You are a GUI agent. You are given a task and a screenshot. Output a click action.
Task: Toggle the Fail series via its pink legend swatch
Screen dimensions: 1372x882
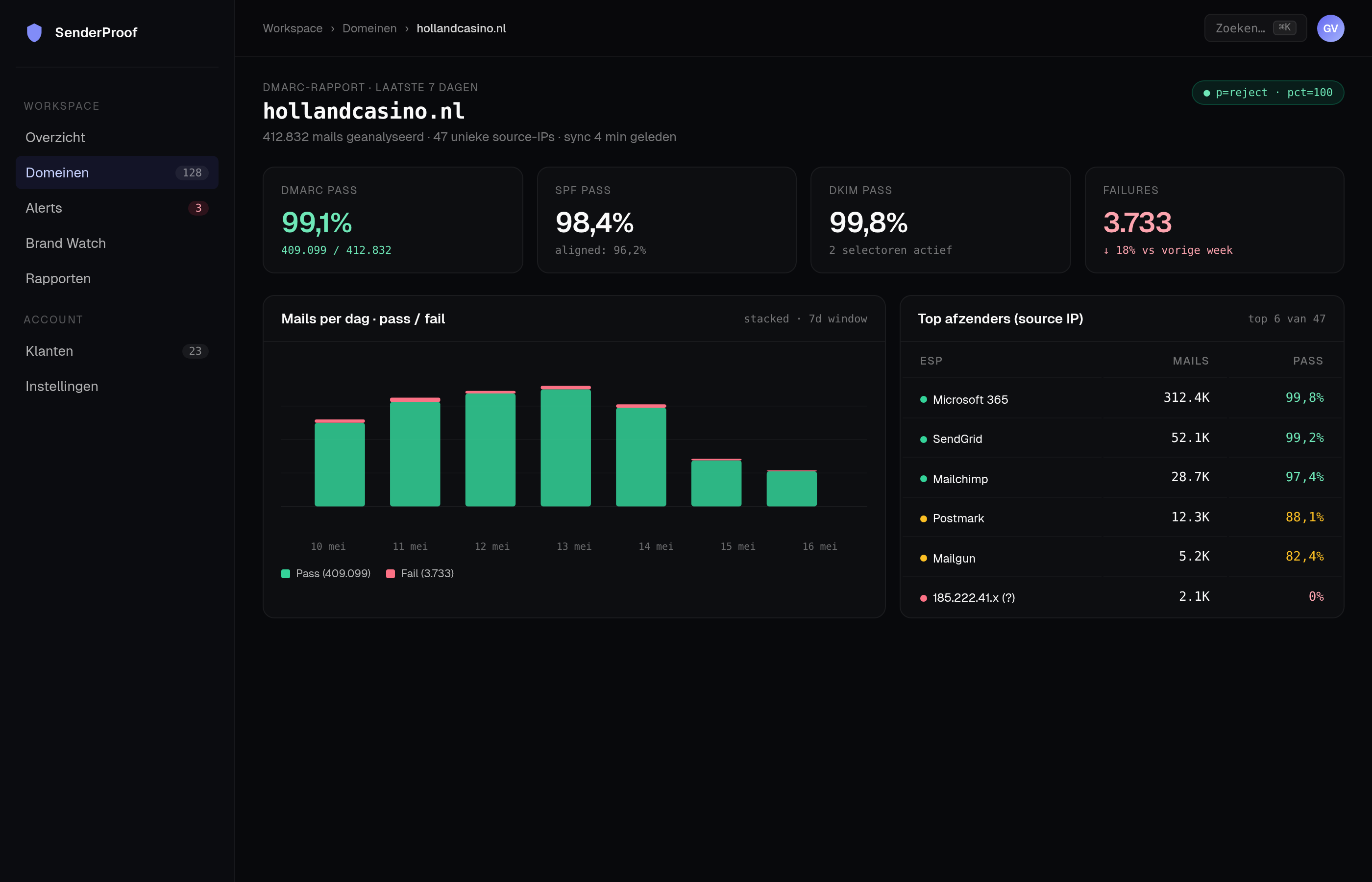(391, 574)
